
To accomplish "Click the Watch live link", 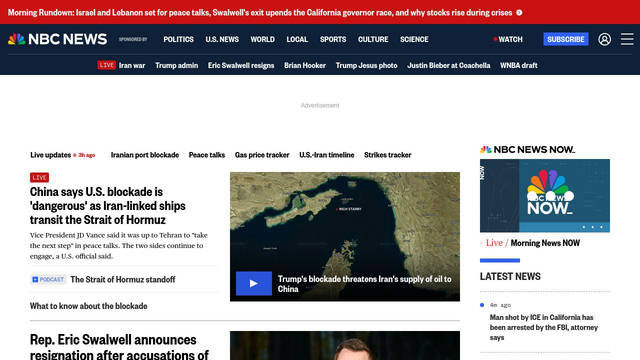I will pyautogui.click(x=508, y=39).
